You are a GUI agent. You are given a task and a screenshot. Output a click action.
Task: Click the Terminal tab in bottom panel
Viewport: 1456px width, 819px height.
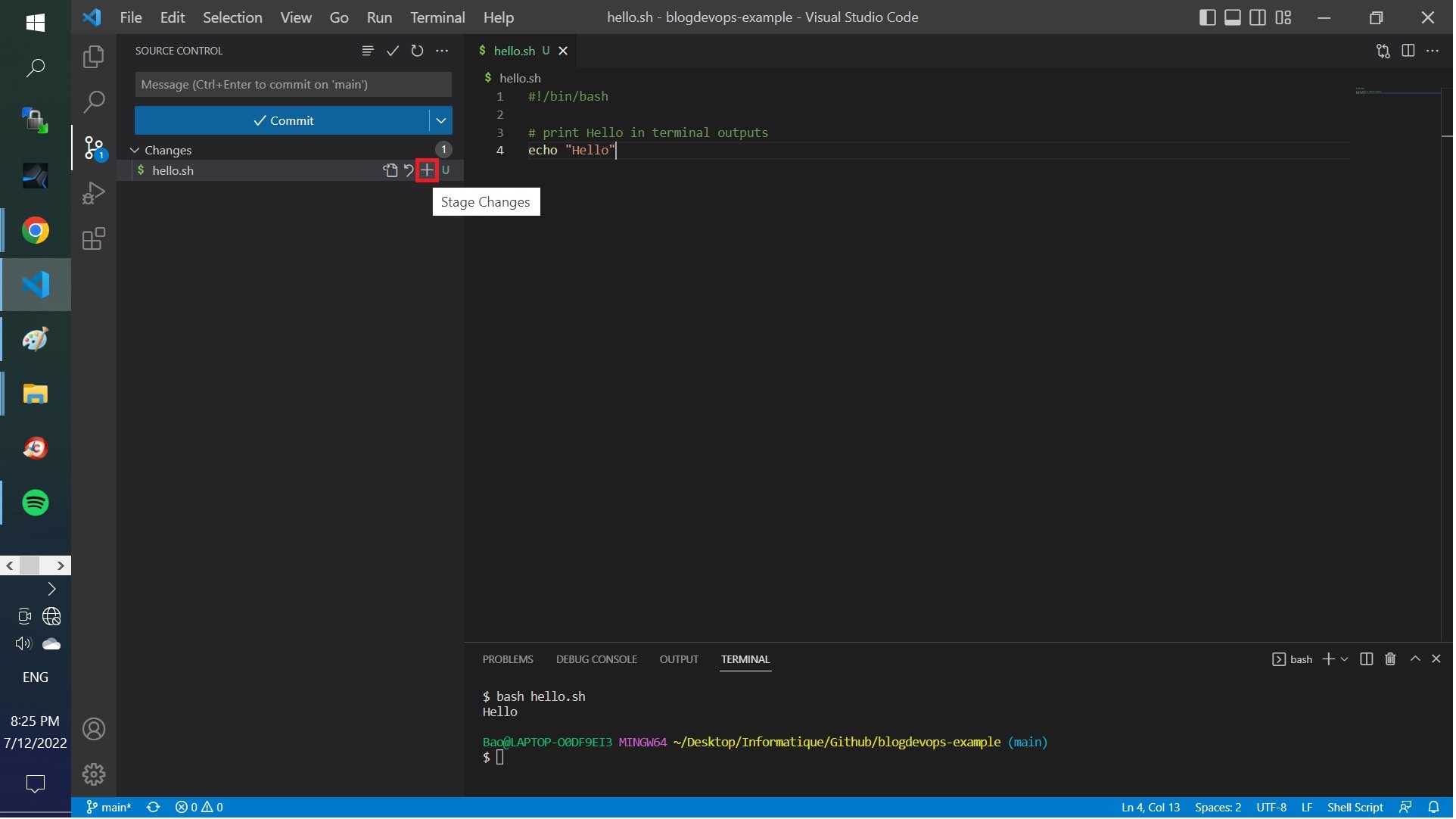point(744,659)
